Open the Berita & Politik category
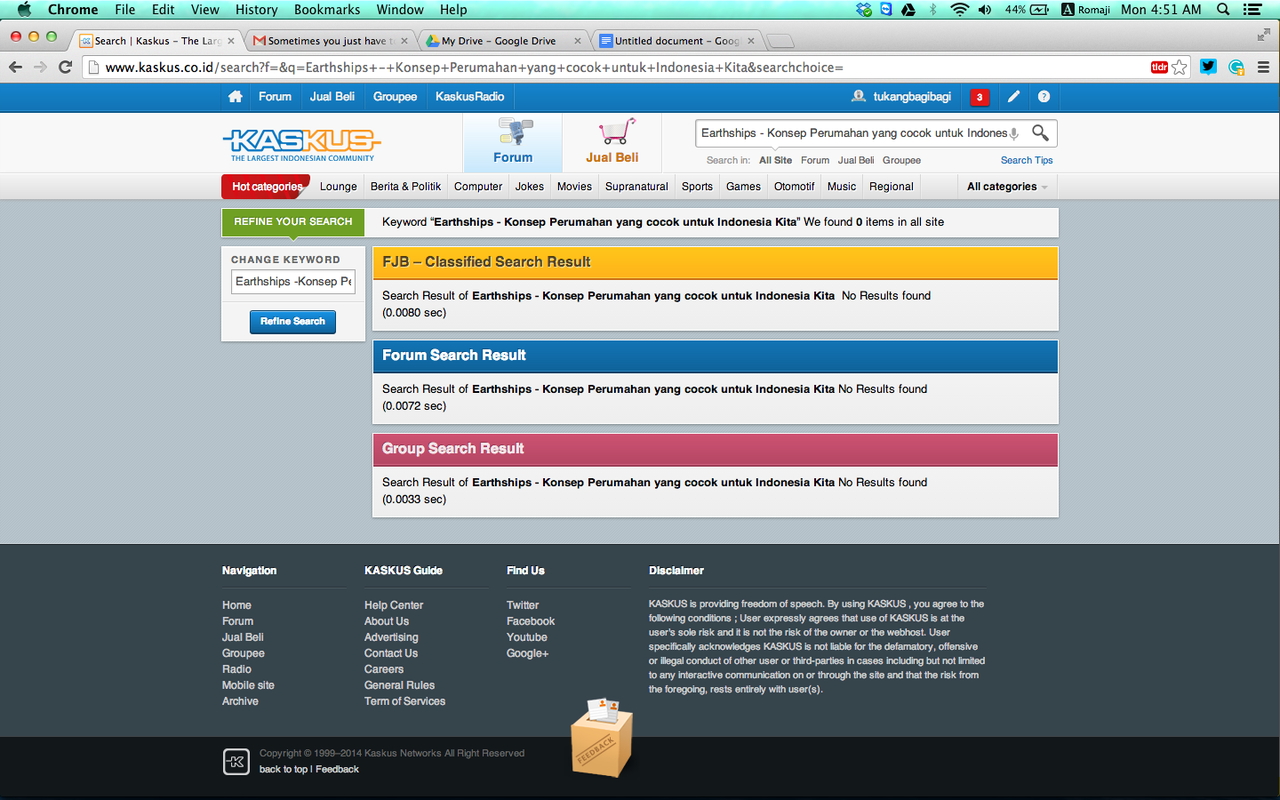 [405, 186]
